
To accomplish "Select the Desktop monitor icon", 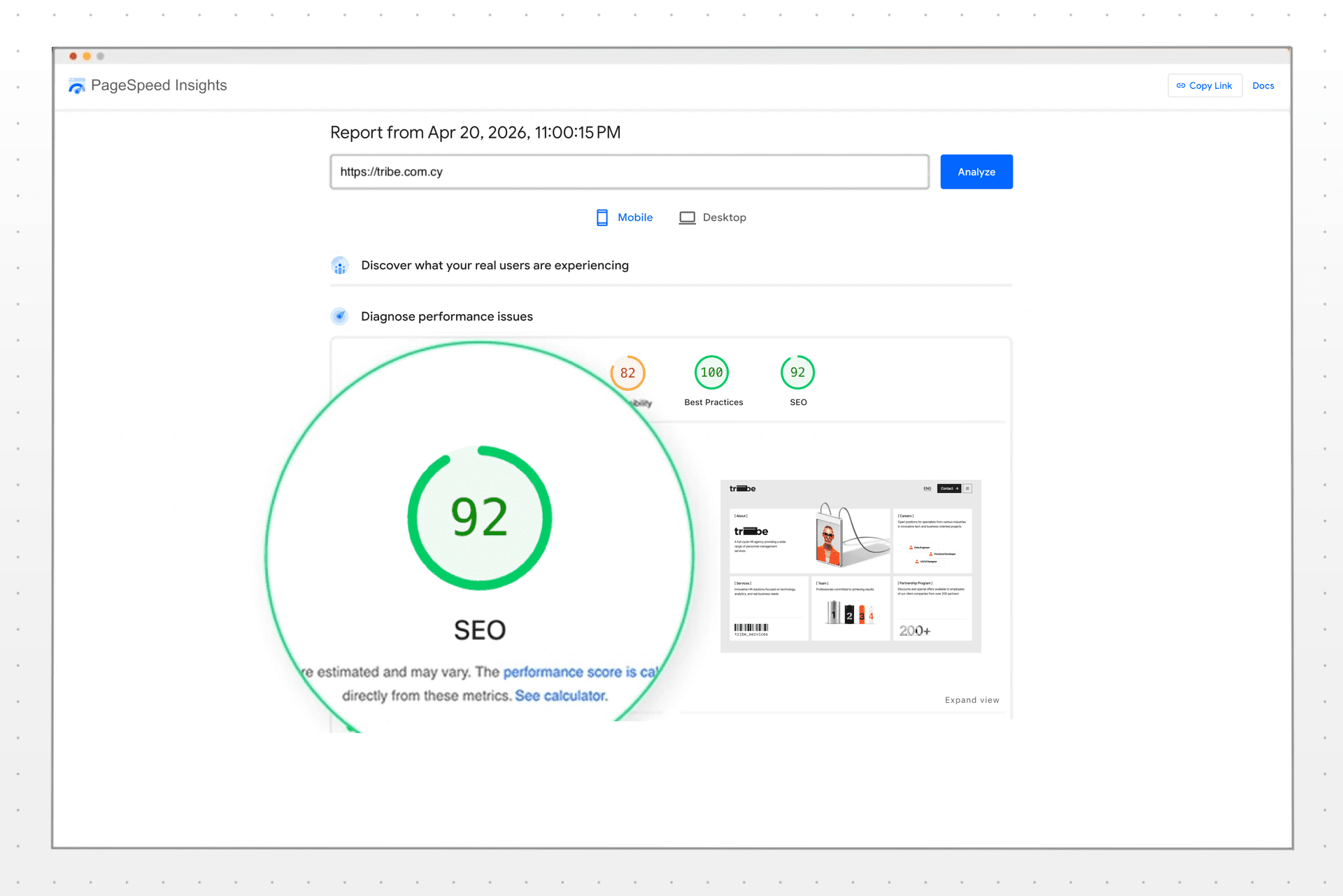I will coord(687,218).
